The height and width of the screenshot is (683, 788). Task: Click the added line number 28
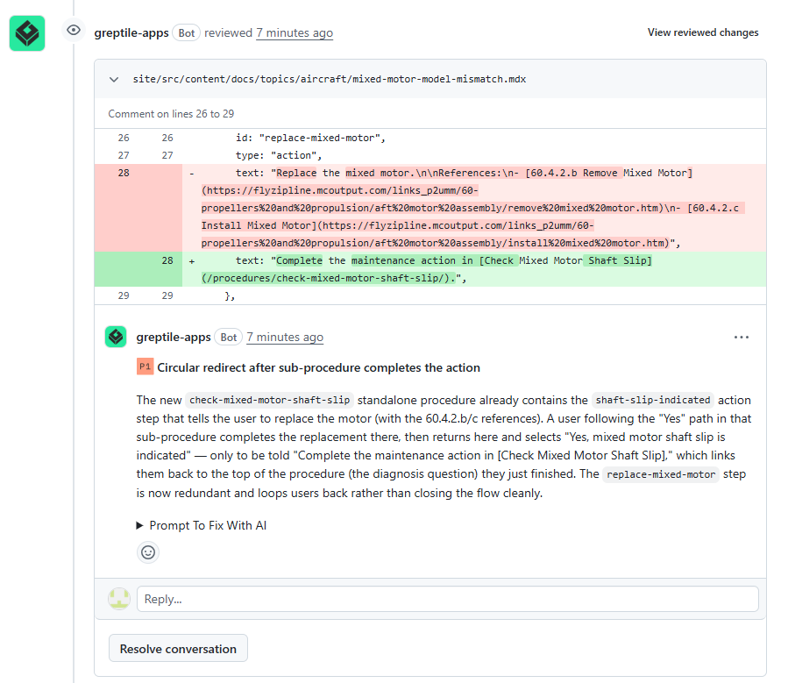coord(167,261)
